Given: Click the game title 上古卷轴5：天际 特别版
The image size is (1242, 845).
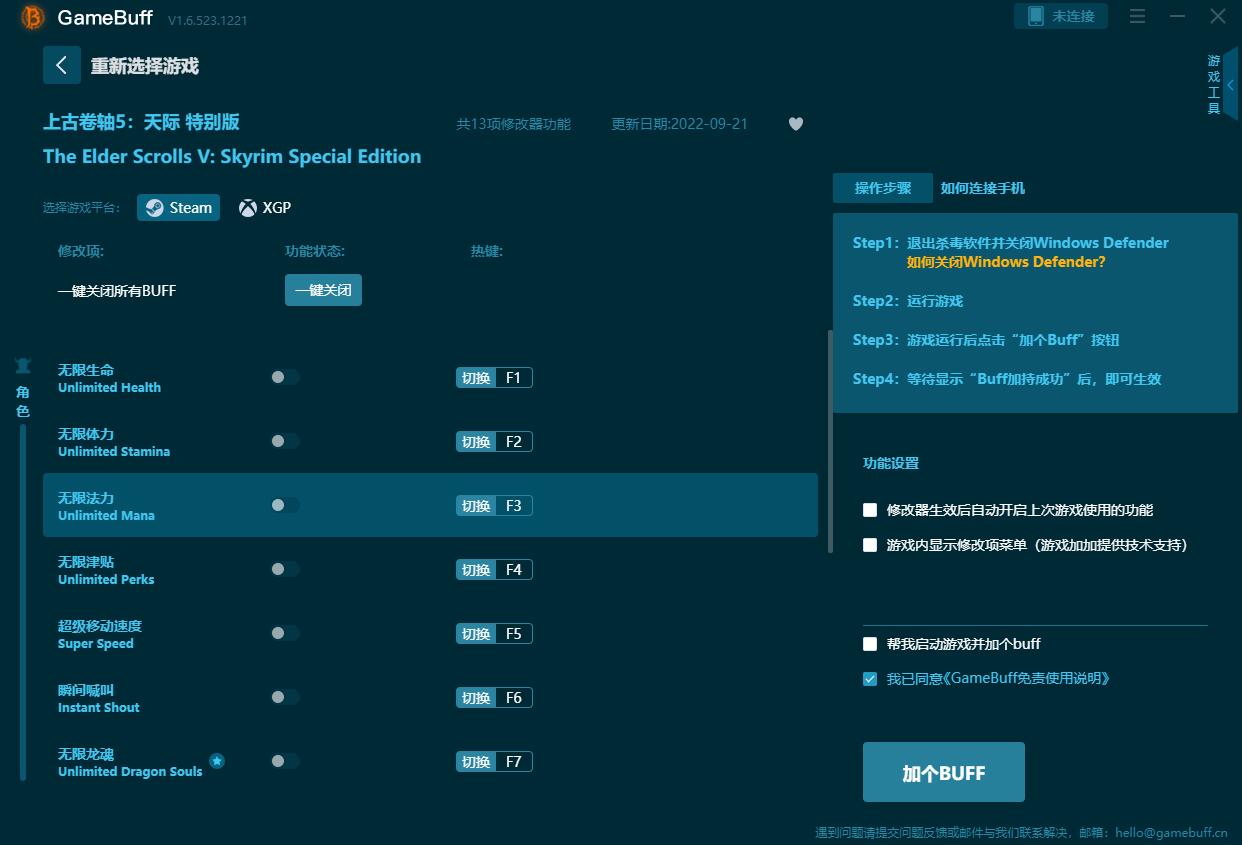Looking at the screenshot, I should point(141,122).
